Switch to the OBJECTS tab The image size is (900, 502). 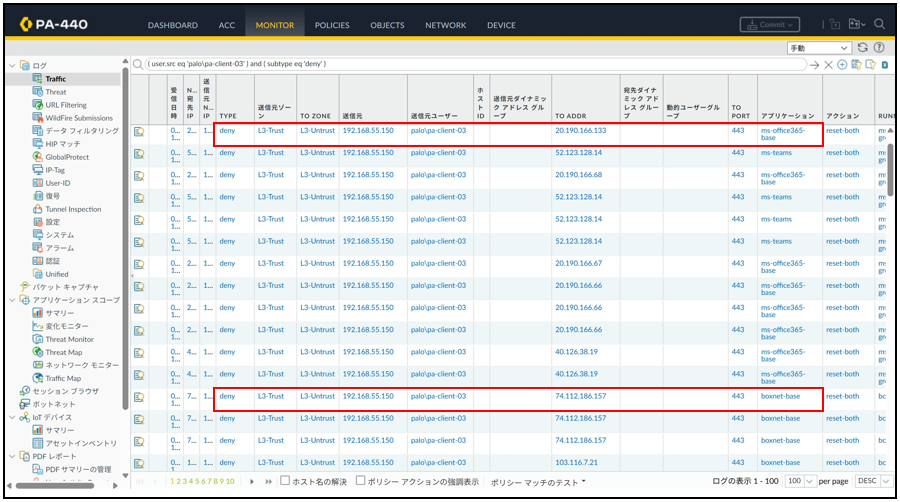click(387, 25)
